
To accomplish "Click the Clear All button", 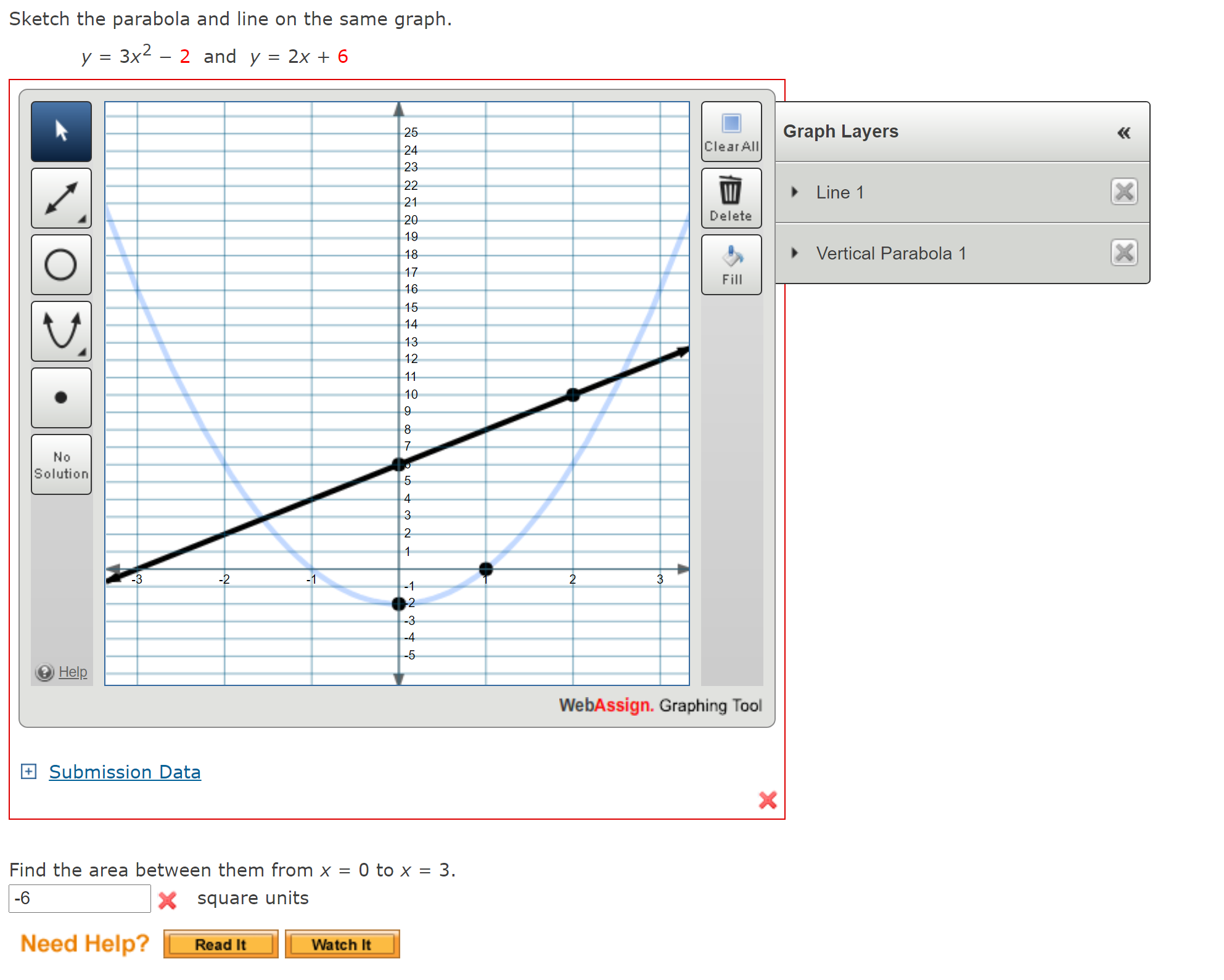I will pos(731,131).
